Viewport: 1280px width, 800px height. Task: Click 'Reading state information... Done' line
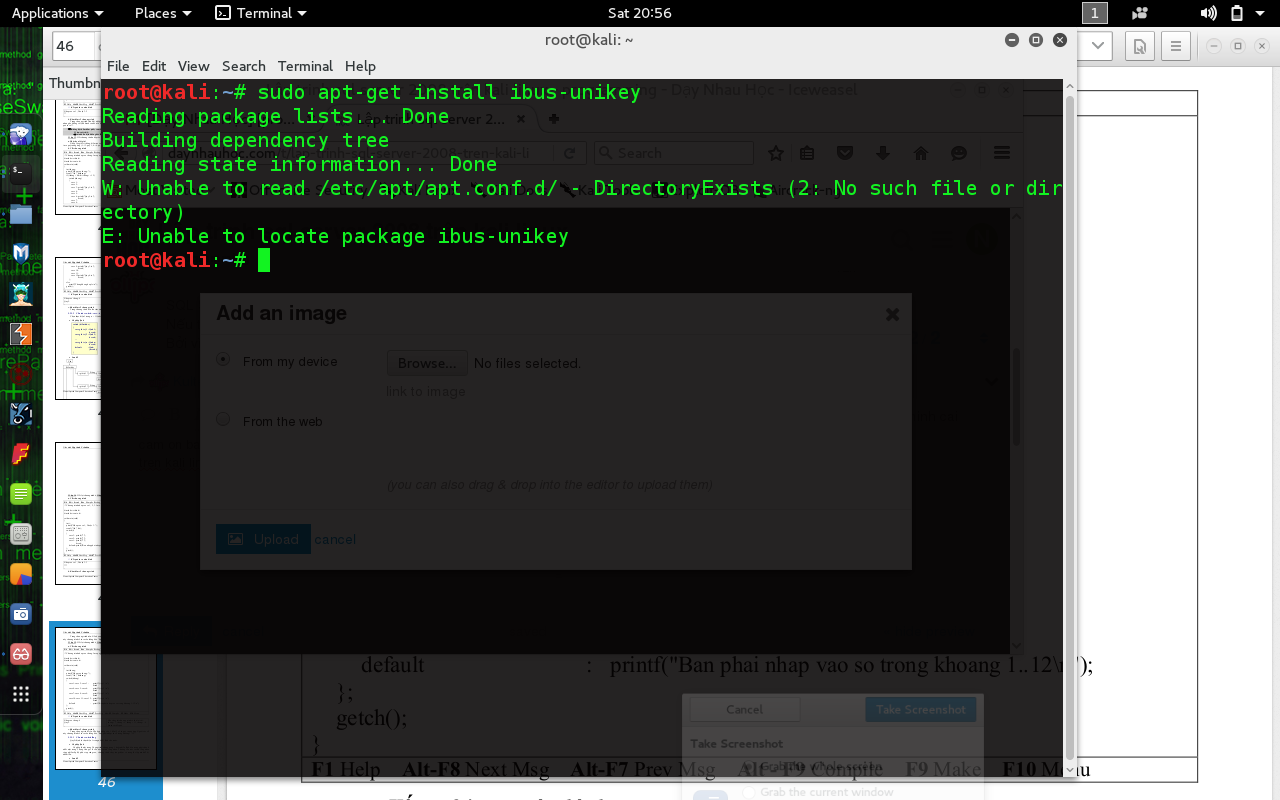(300, 164)
